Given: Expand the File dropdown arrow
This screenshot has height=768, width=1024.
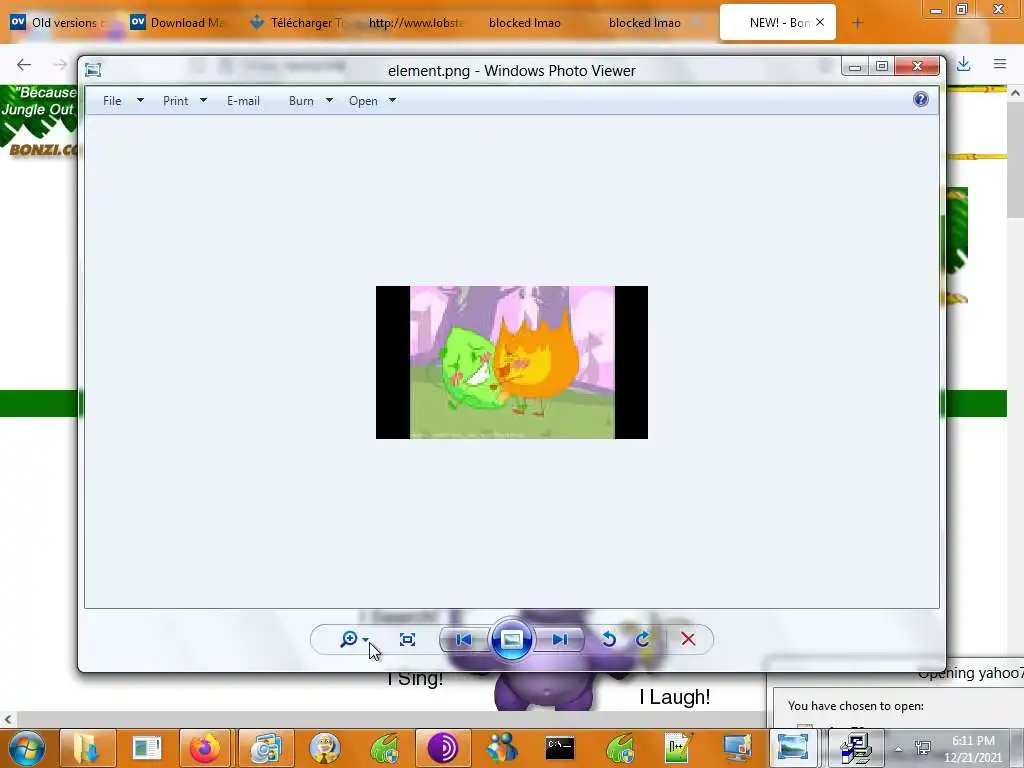Looking at the screenshot, I should pyautogui.click(x=140, y=101).
